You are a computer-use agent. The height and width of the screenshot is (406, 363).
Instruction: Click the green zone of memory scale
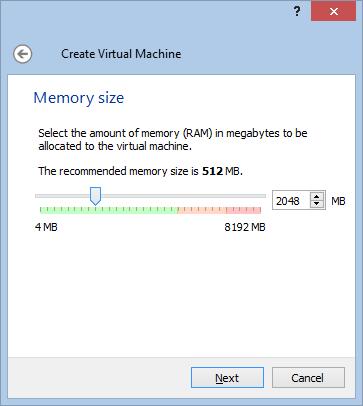click(109, 210)
